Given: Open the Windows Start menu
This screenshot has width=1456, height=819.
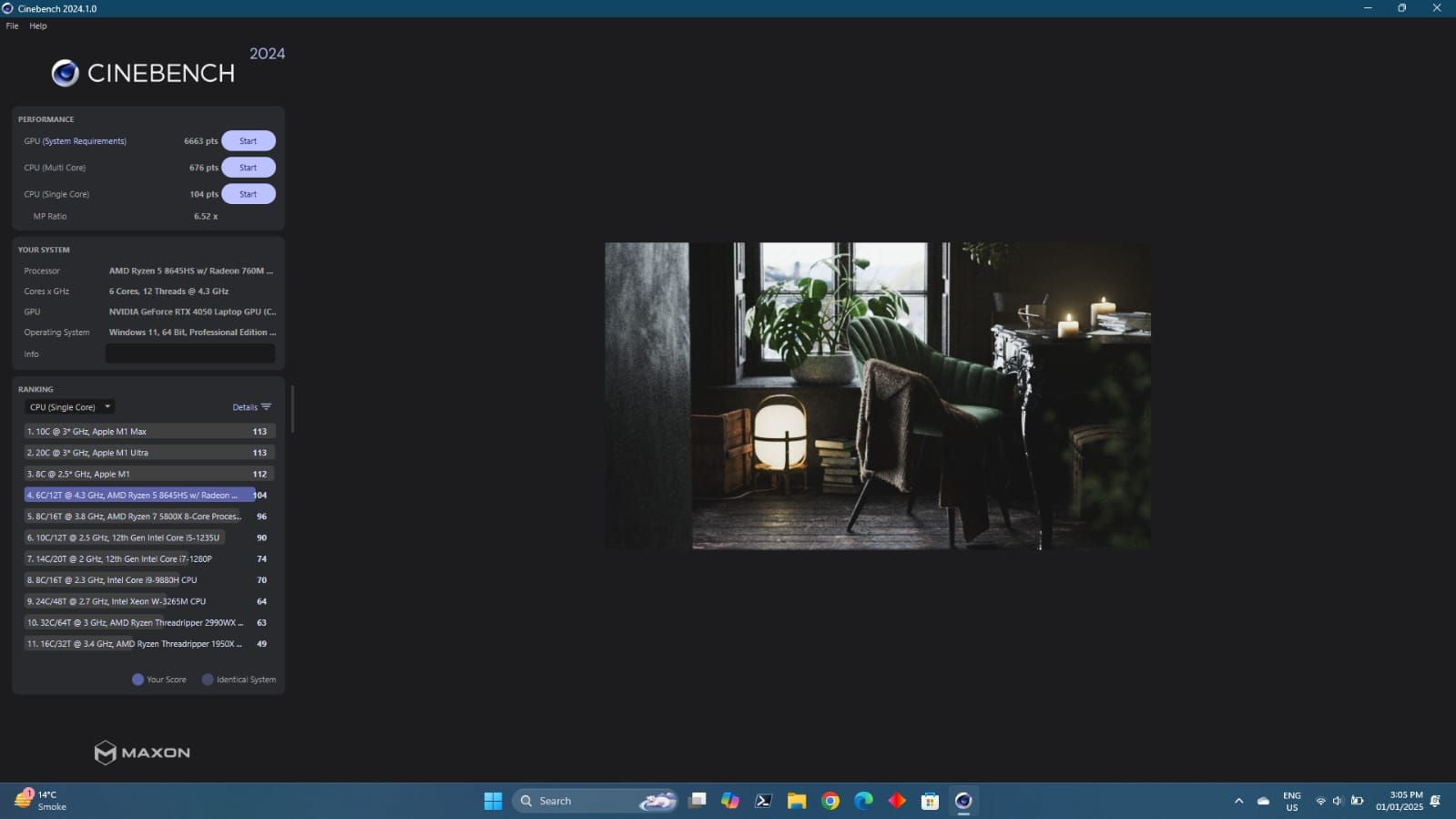Looking at the screenshot, I should pyautogui.click(x=493, y=801).
